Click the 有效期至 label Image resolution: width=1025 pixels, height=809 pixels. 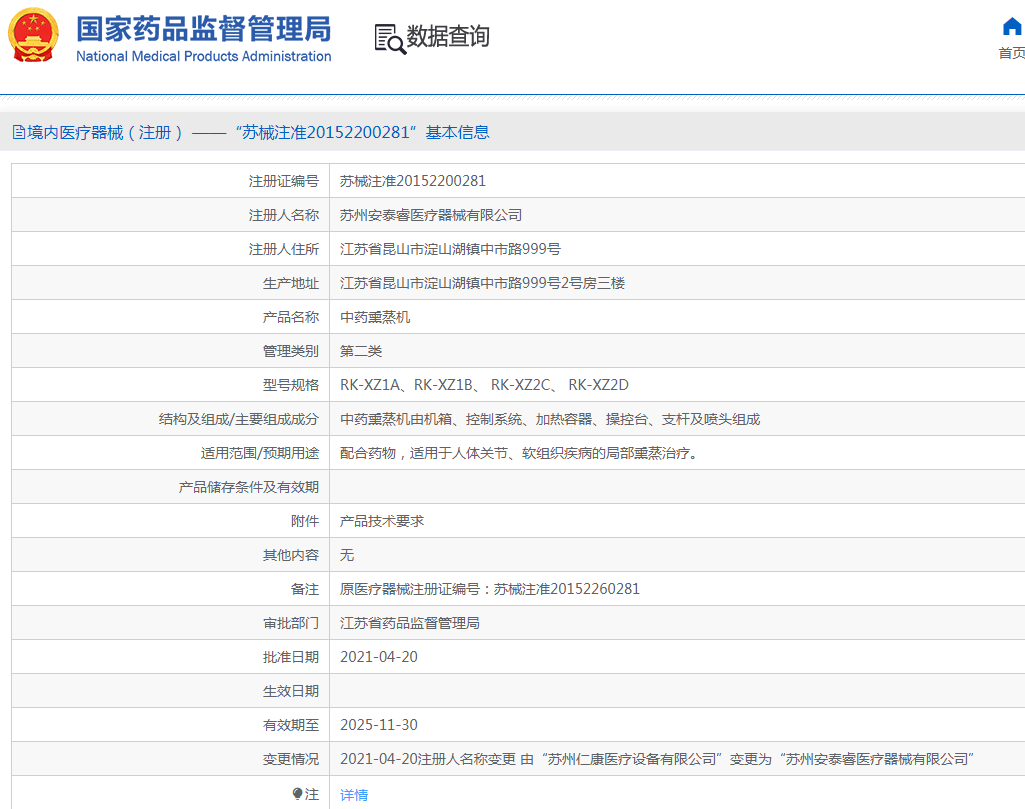(x=291, y=725)
